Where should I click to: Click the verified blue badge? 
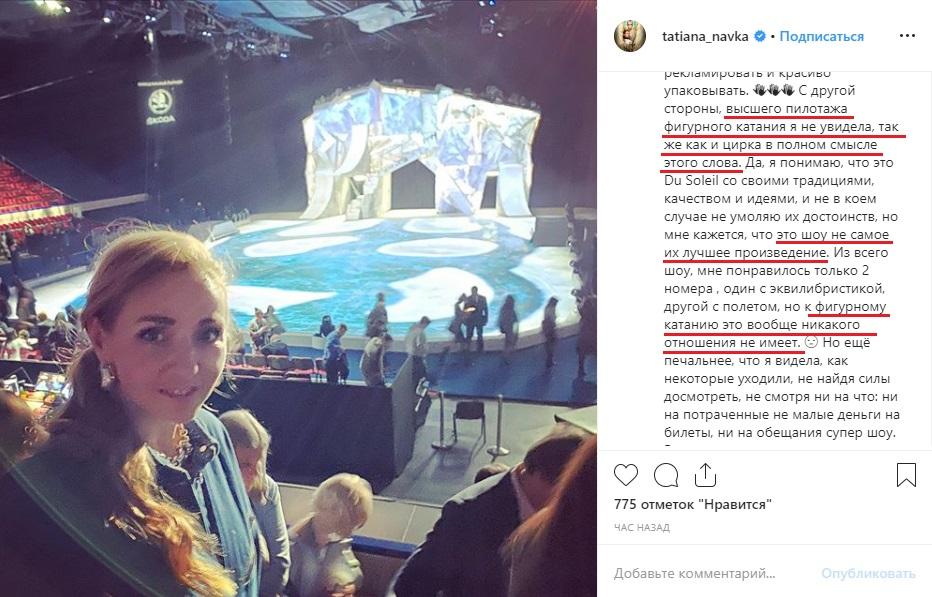click(x=760, y=36)
